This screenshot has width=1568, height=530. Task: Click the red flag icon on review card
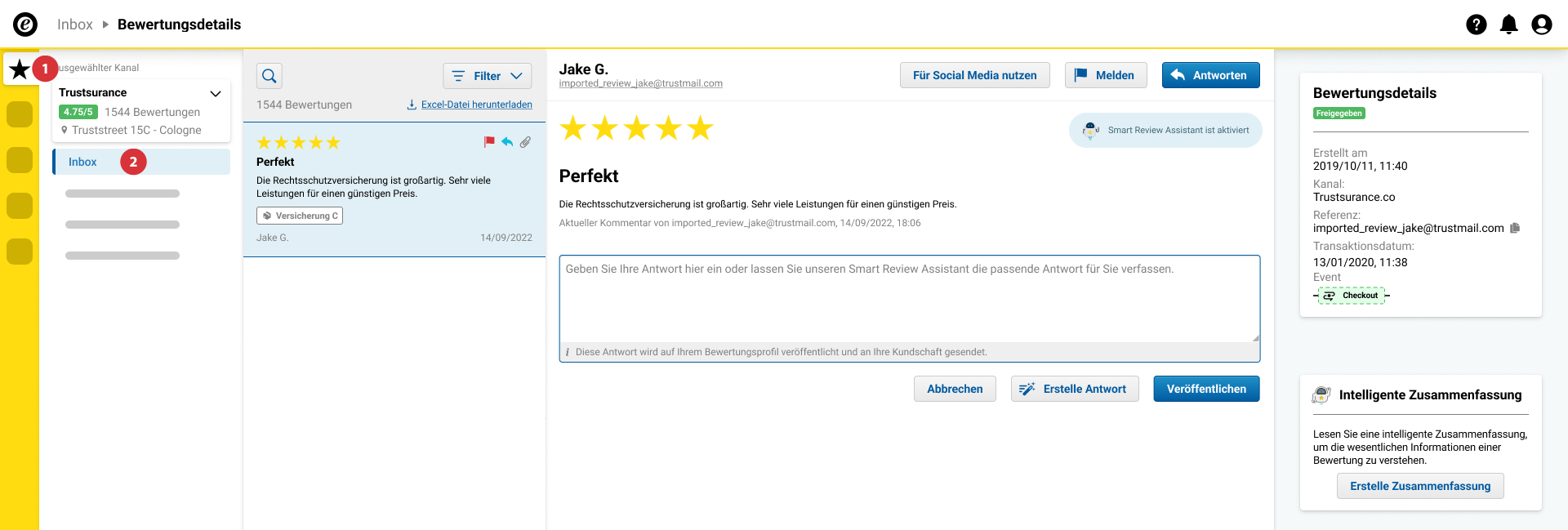(x=489, y=142)
